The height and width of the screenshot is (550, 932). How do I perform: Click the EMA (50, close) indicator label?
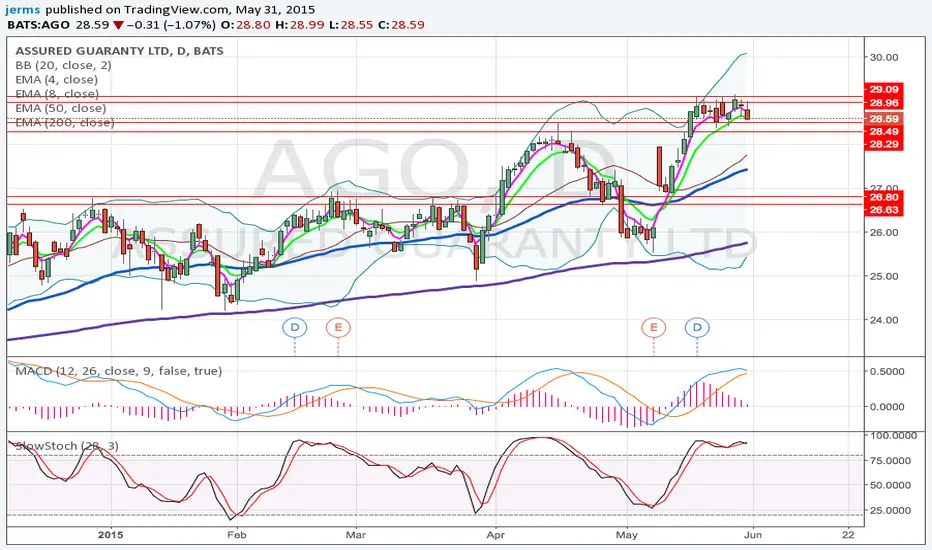61,108
